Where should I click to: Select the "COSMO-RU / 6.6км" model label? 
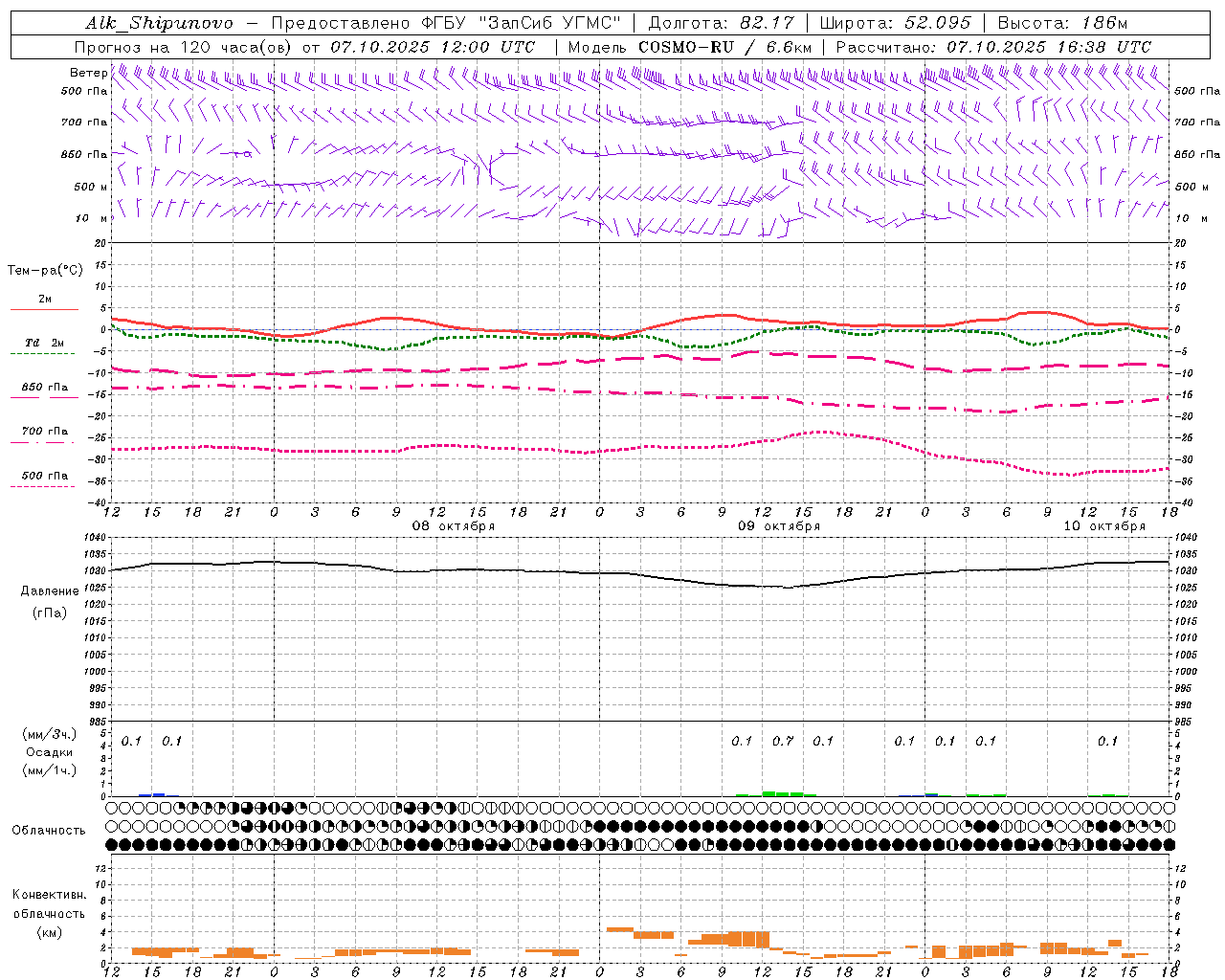coord(725,47)
